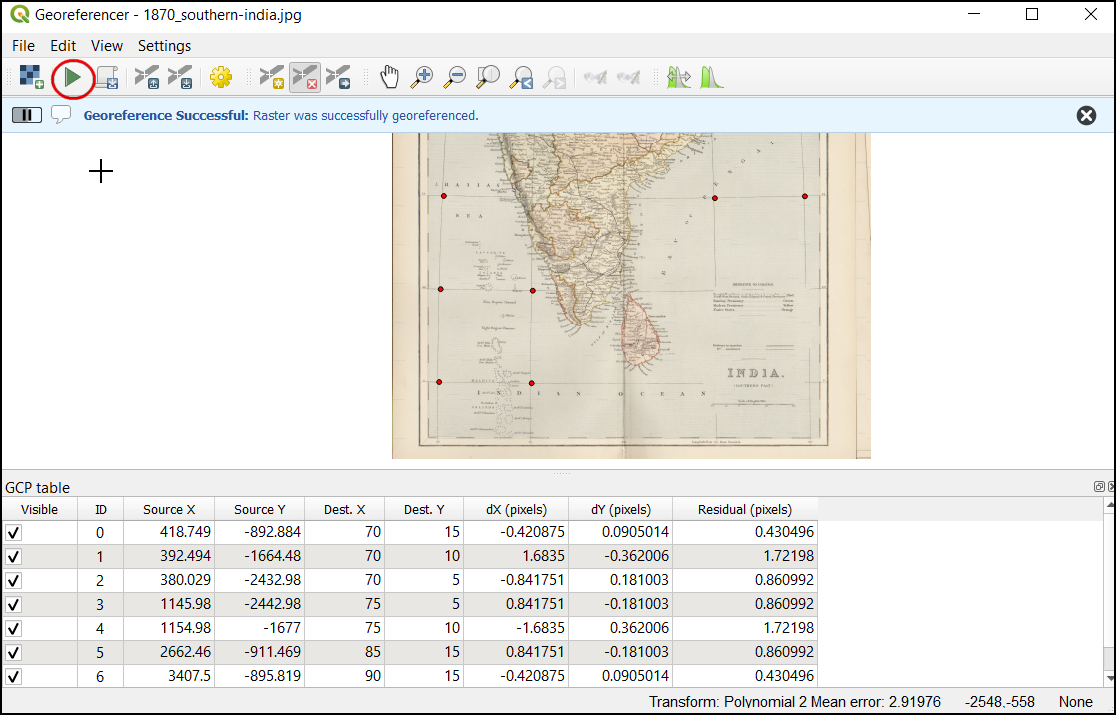Screen dimensions: 1116x715
Task: Open the View menu
Action: pyautogui.click(x=106, y=46)
